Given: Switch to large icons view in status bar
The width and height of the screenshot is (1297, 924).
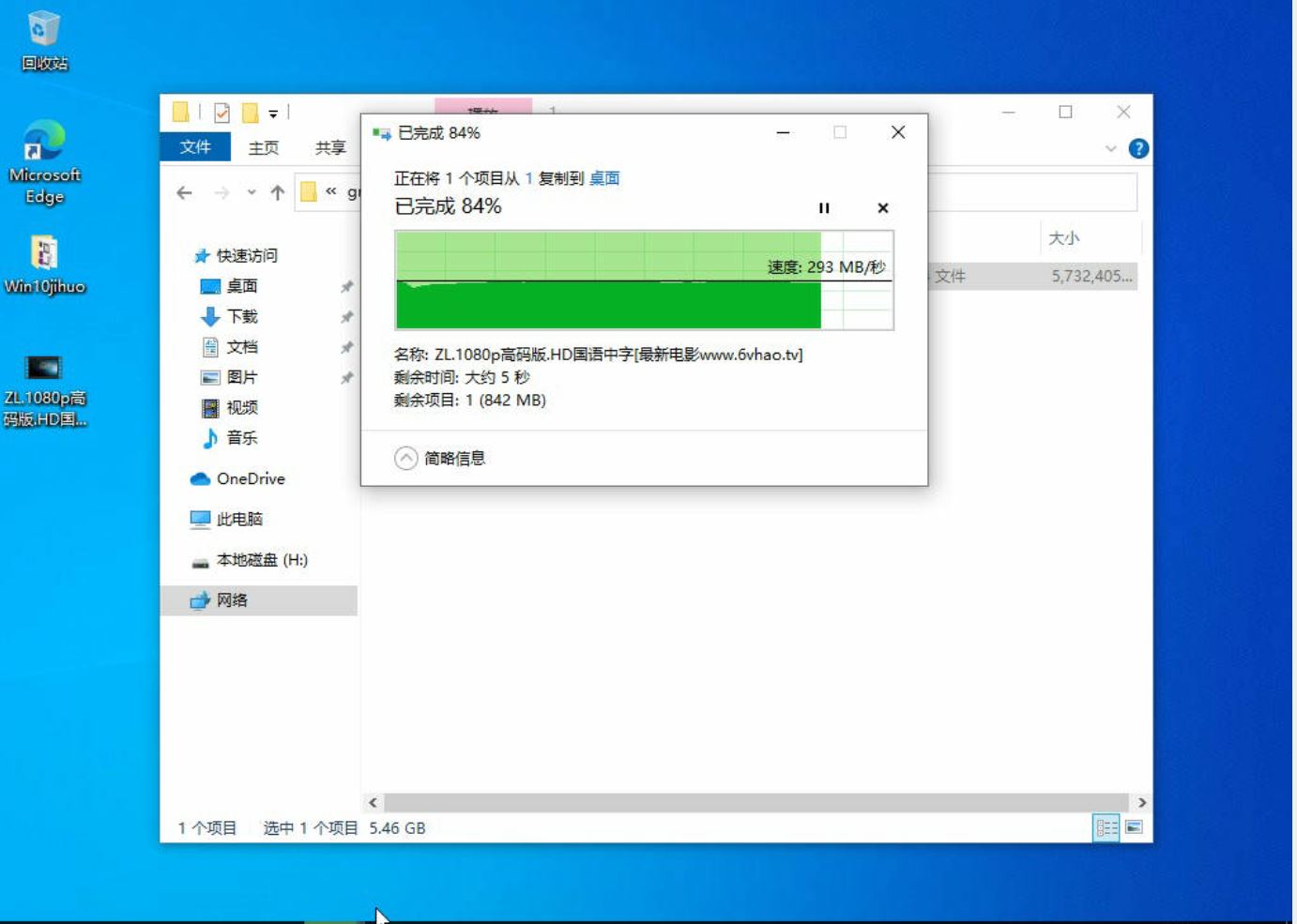Looking at the screenshot, I should (1134, 827).
